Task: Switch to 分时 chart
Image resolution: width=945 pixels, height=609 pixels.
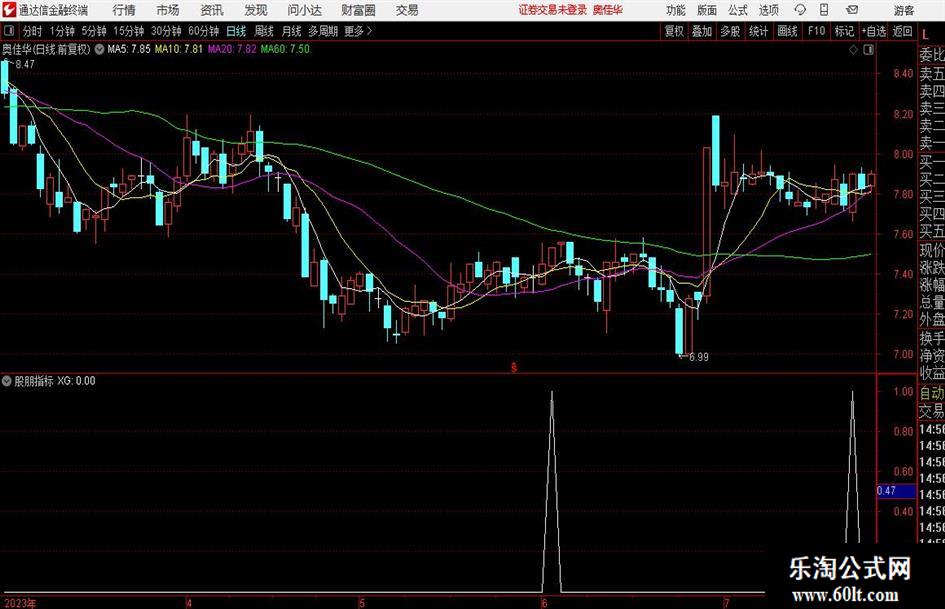Action: pos(33,31)
